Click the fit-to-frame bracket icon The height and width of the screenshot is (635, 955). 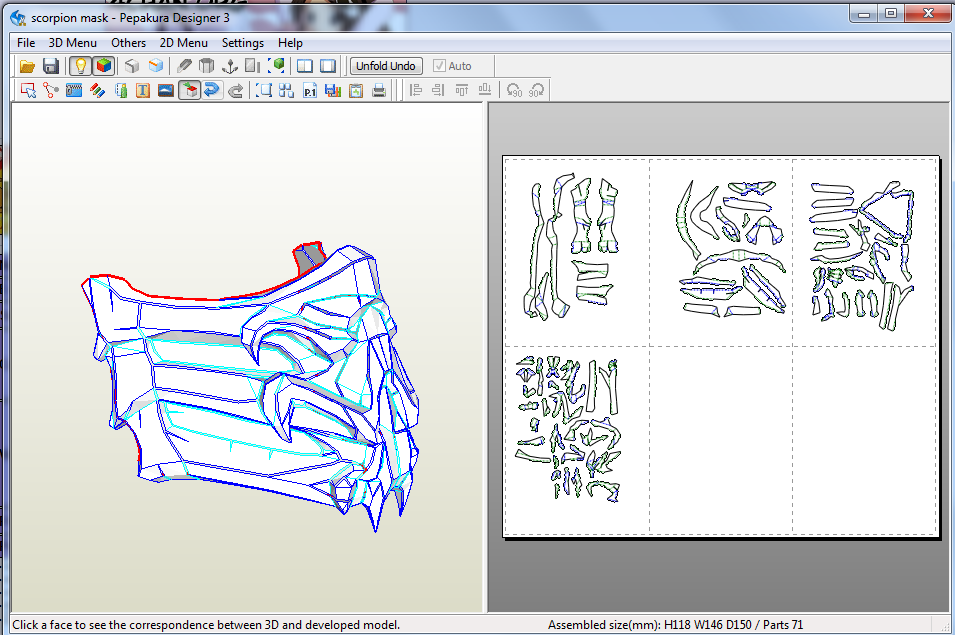point(264,91)
